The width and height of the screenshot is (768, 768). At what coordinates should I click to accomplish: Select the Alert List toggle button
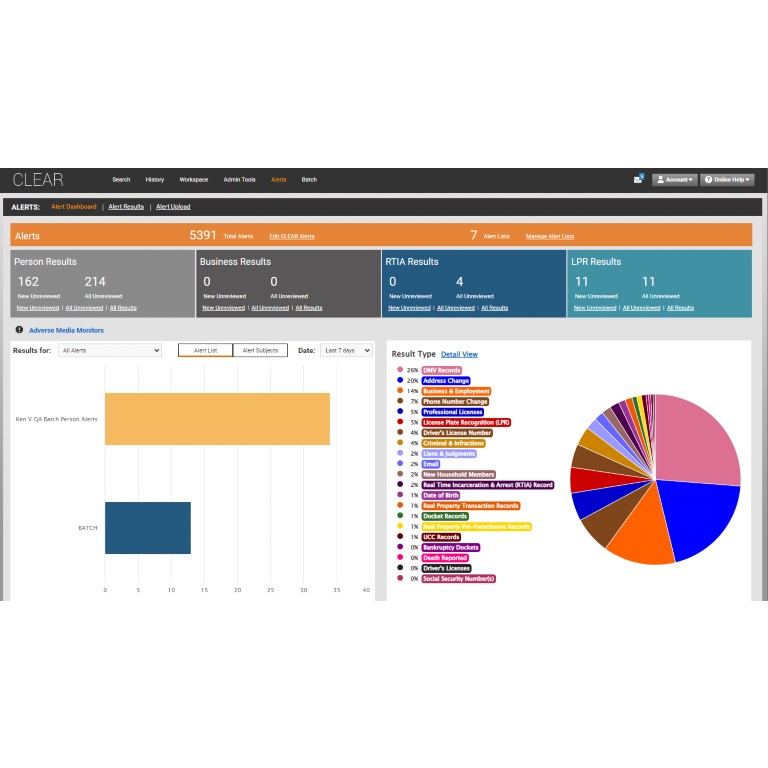coord(205,350)
